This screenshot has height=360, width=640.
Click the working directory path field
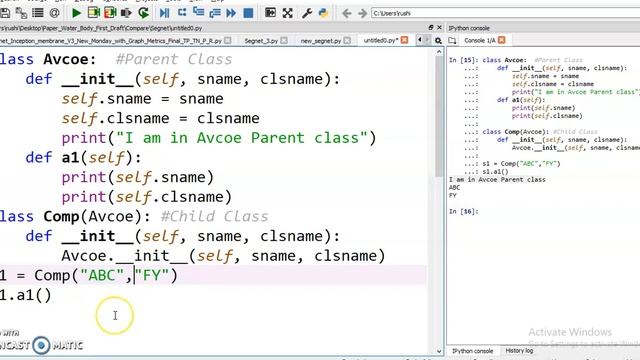click(x=505, y=13)
